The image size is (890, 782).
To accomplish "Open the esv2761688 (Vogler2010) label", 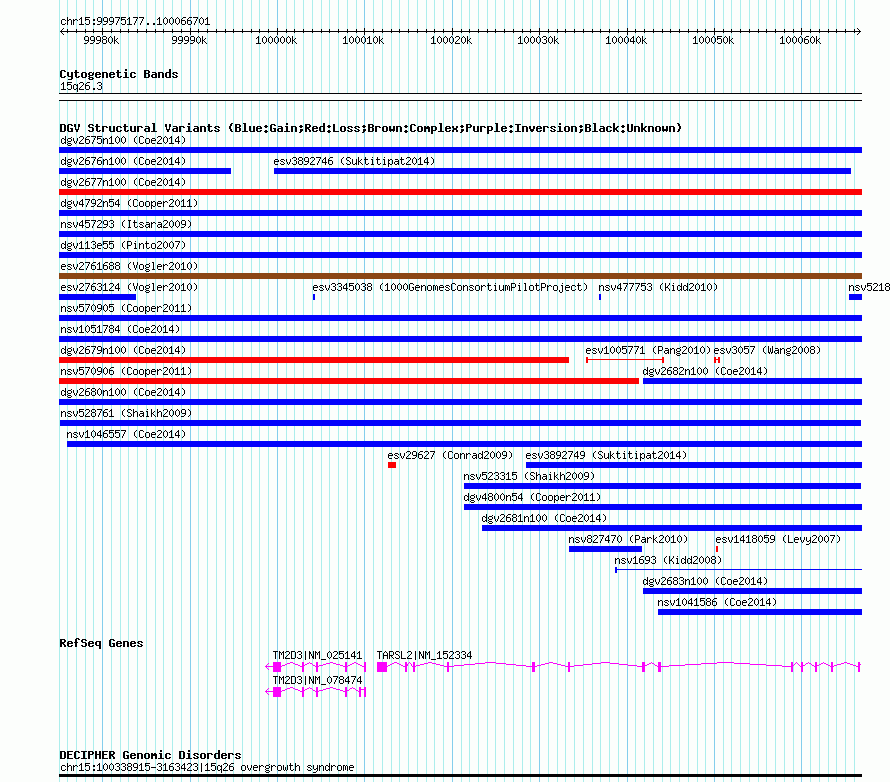I will pyautogui.click(x=129, y=266).
